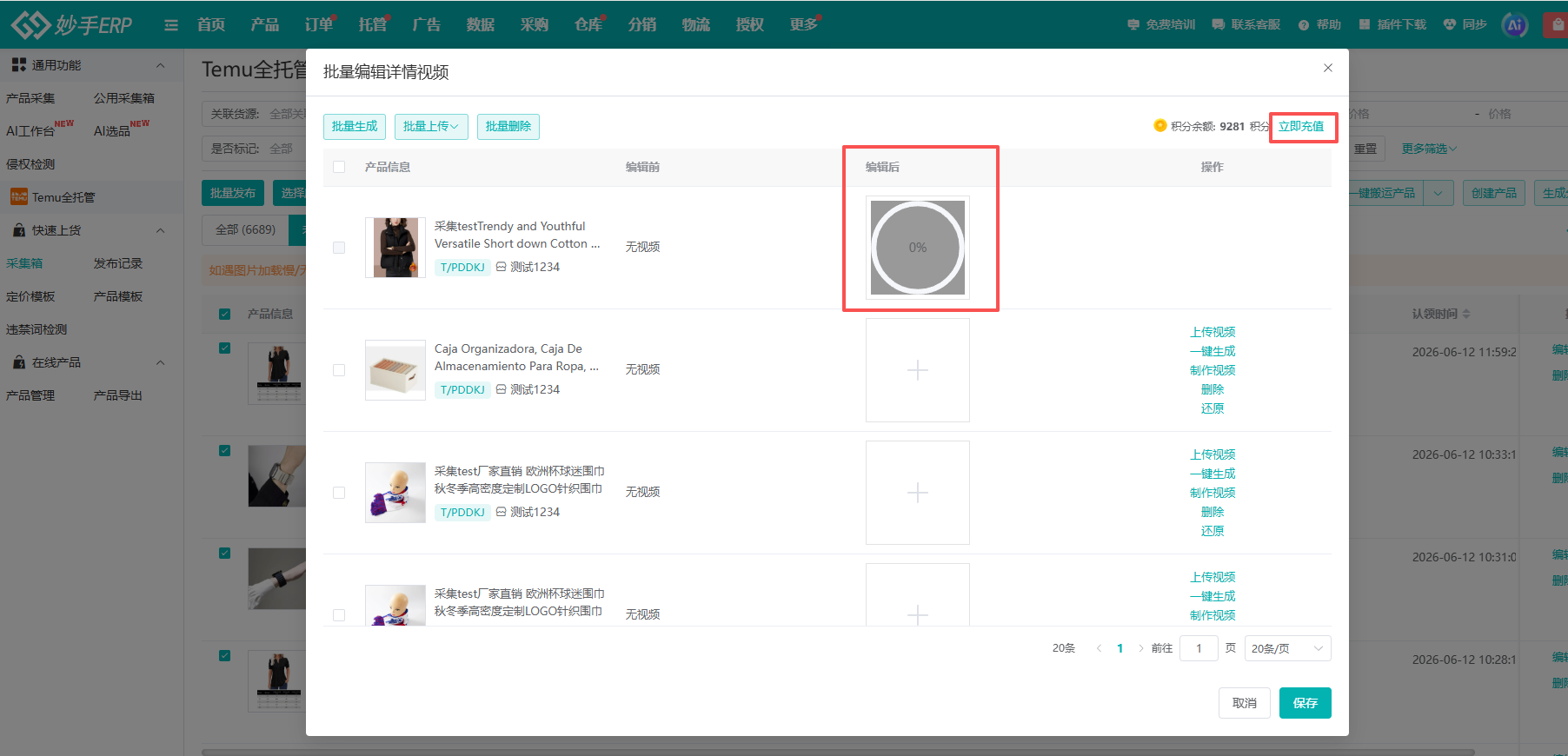1568x756 pixels.
Task: Click the Temu全托管 sidebar icon
Action: (19, 197)
